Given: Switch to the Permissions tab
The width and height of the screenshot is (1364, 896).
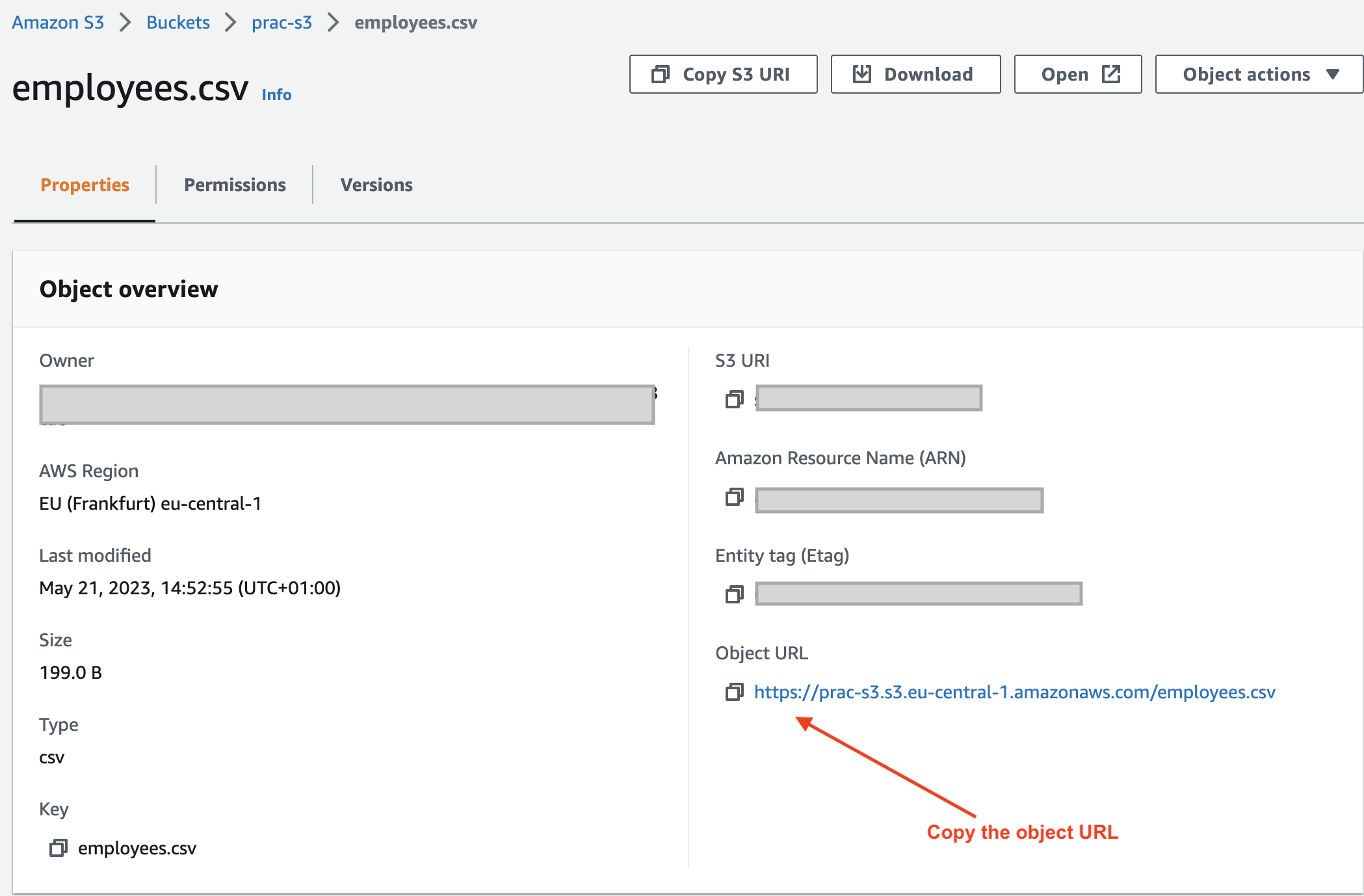Looking at the screenshot, I should point(235,185).
